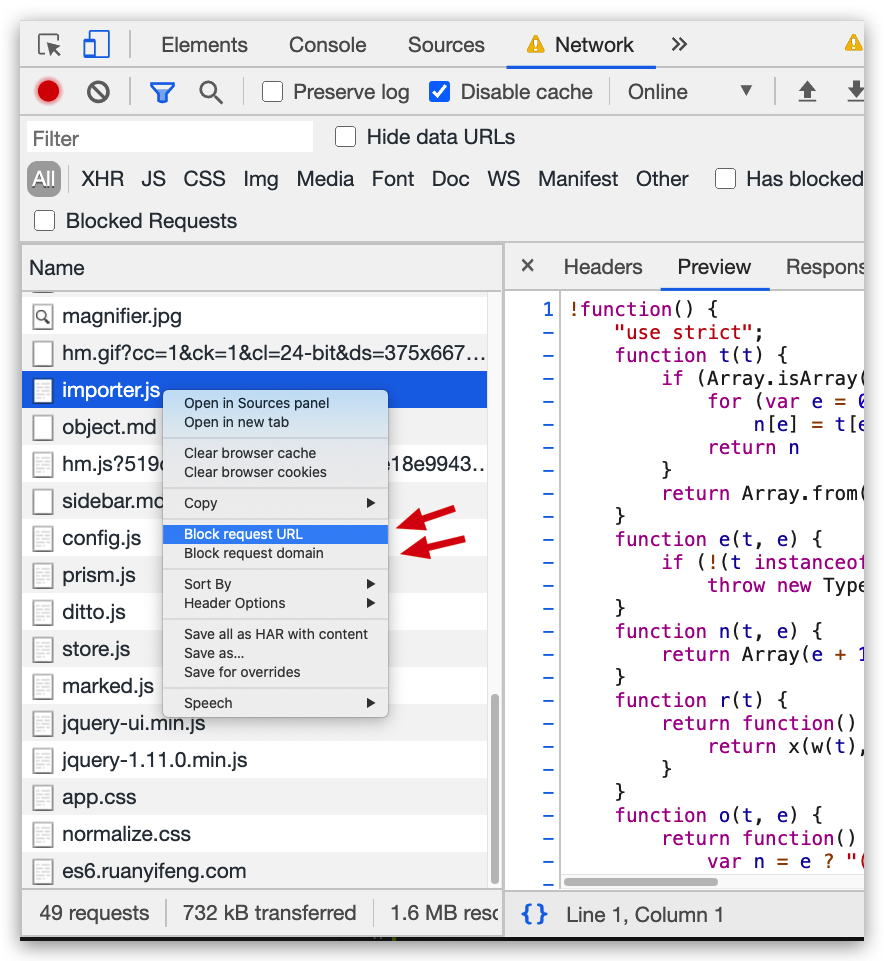The width and height of the screenshot is (884, 961).
Task: Toggle the filter funnel icon
Action: point(162,92)
